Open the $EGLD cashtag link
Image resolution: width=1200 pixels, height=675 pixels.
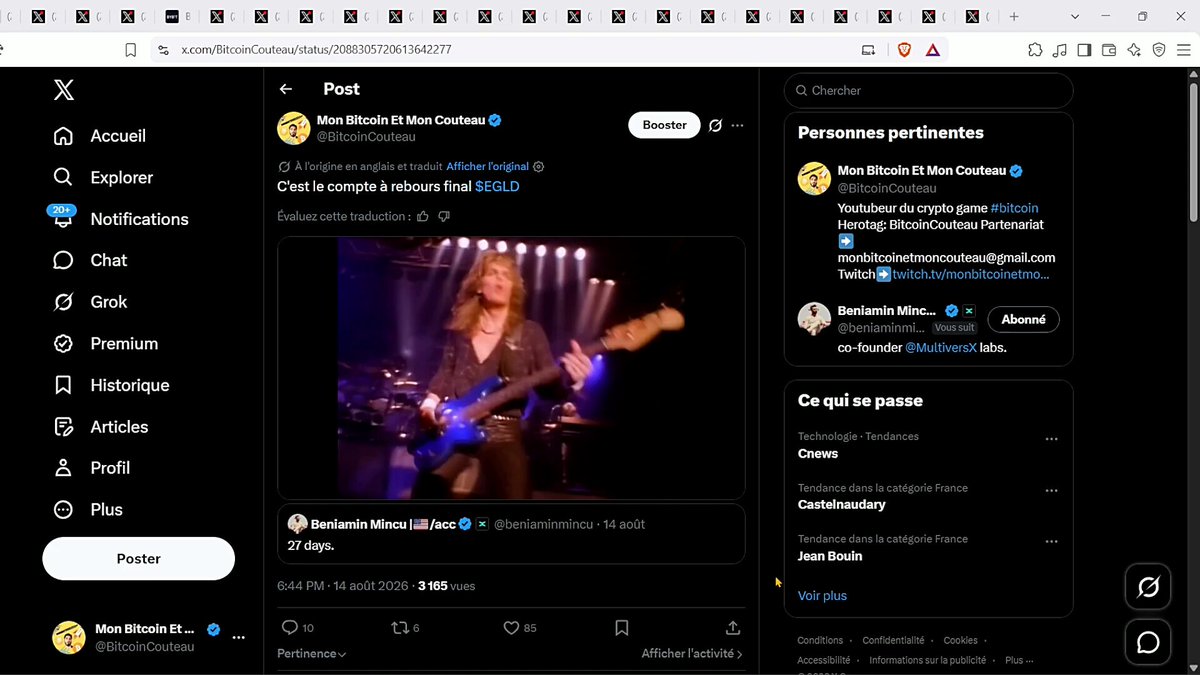[x=497, y=186]
